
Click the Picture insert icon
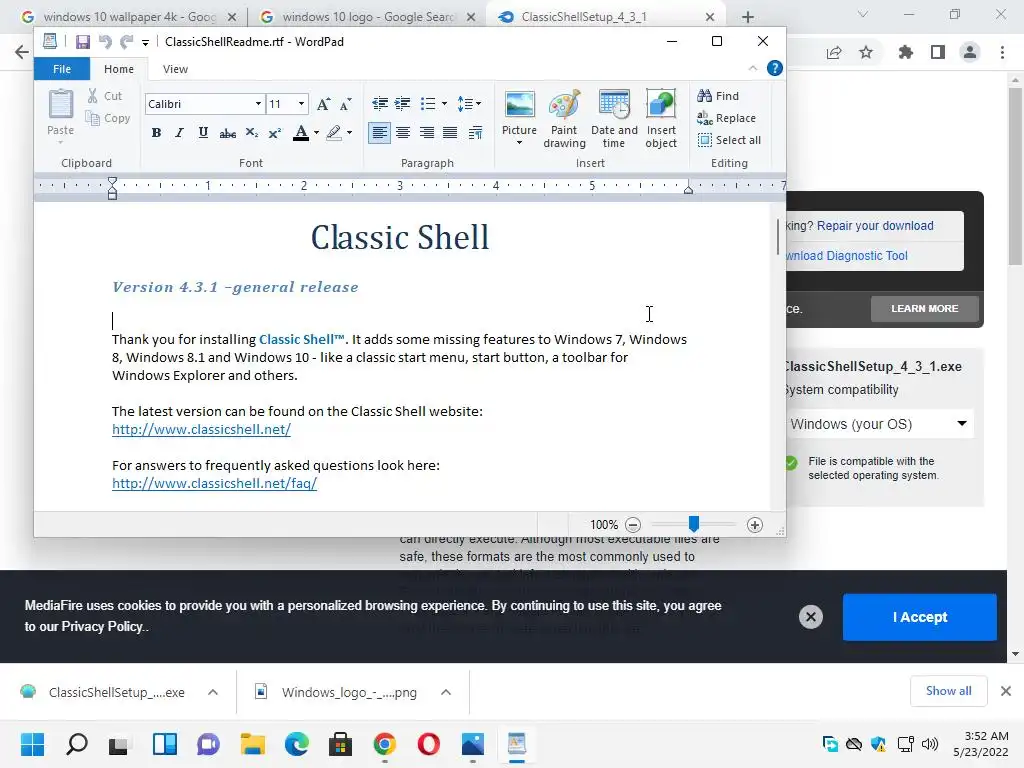[520, 104]
